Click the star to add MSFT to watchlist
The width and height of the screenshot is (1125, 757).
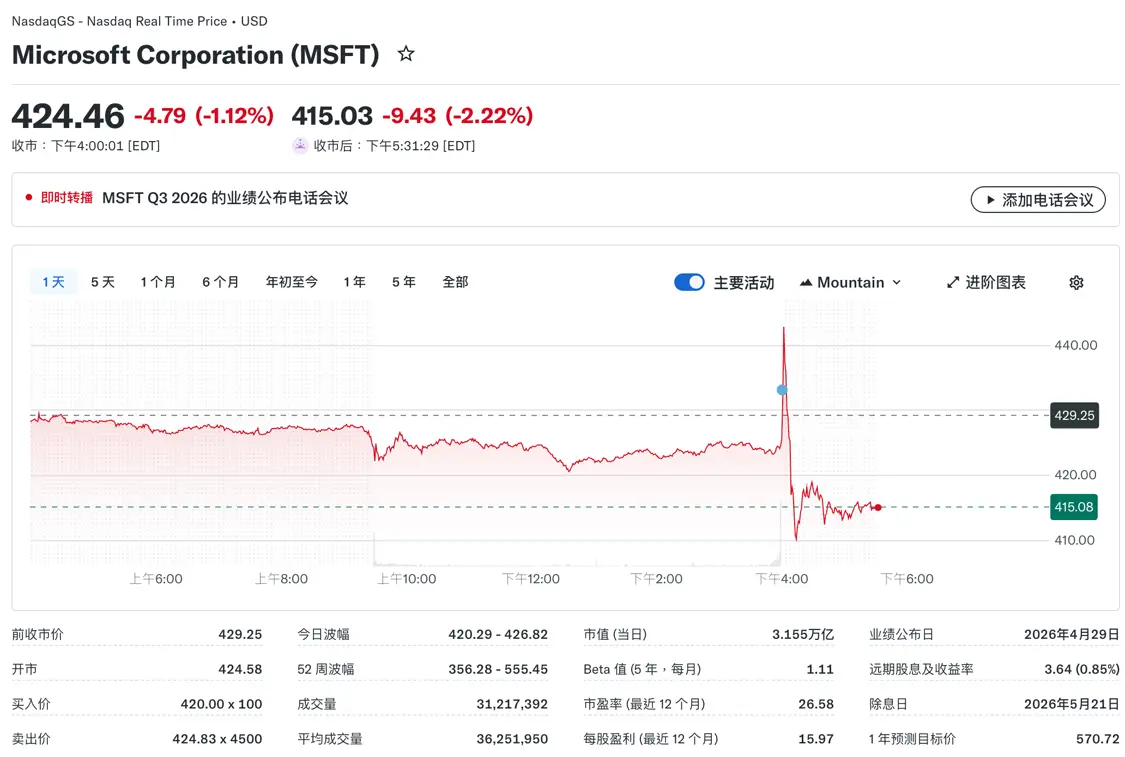pyautogui.click(x=405, y=55)
